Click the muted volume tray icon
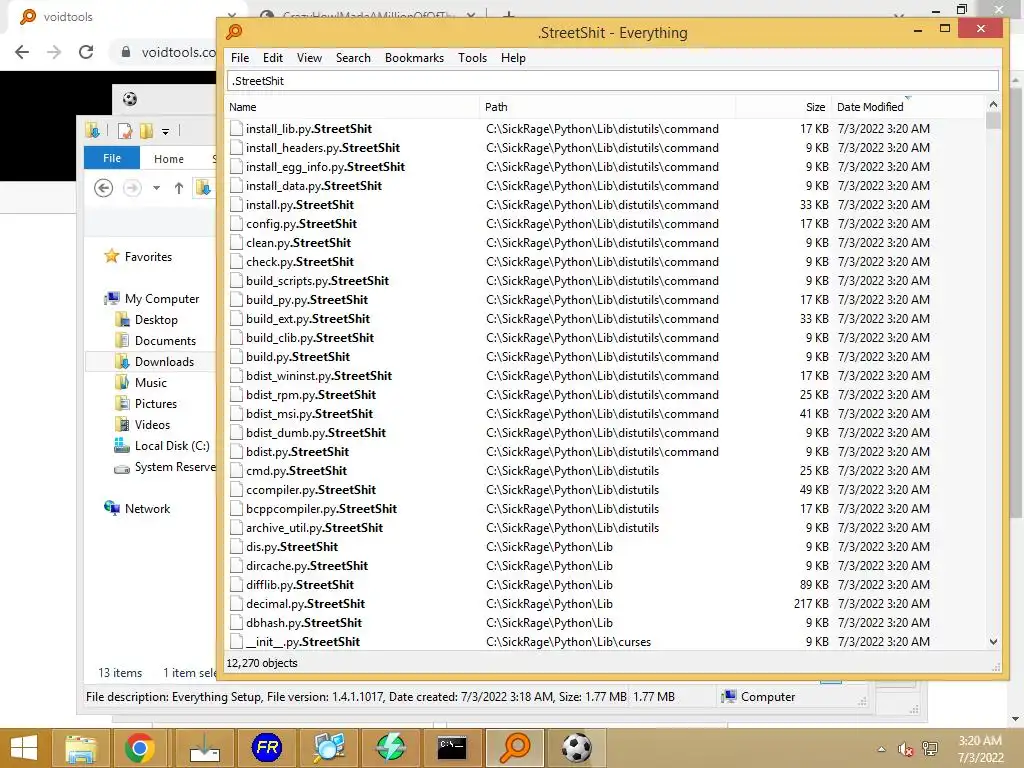Viewport: 1024px width, 768px height. (x=905, y=749)
